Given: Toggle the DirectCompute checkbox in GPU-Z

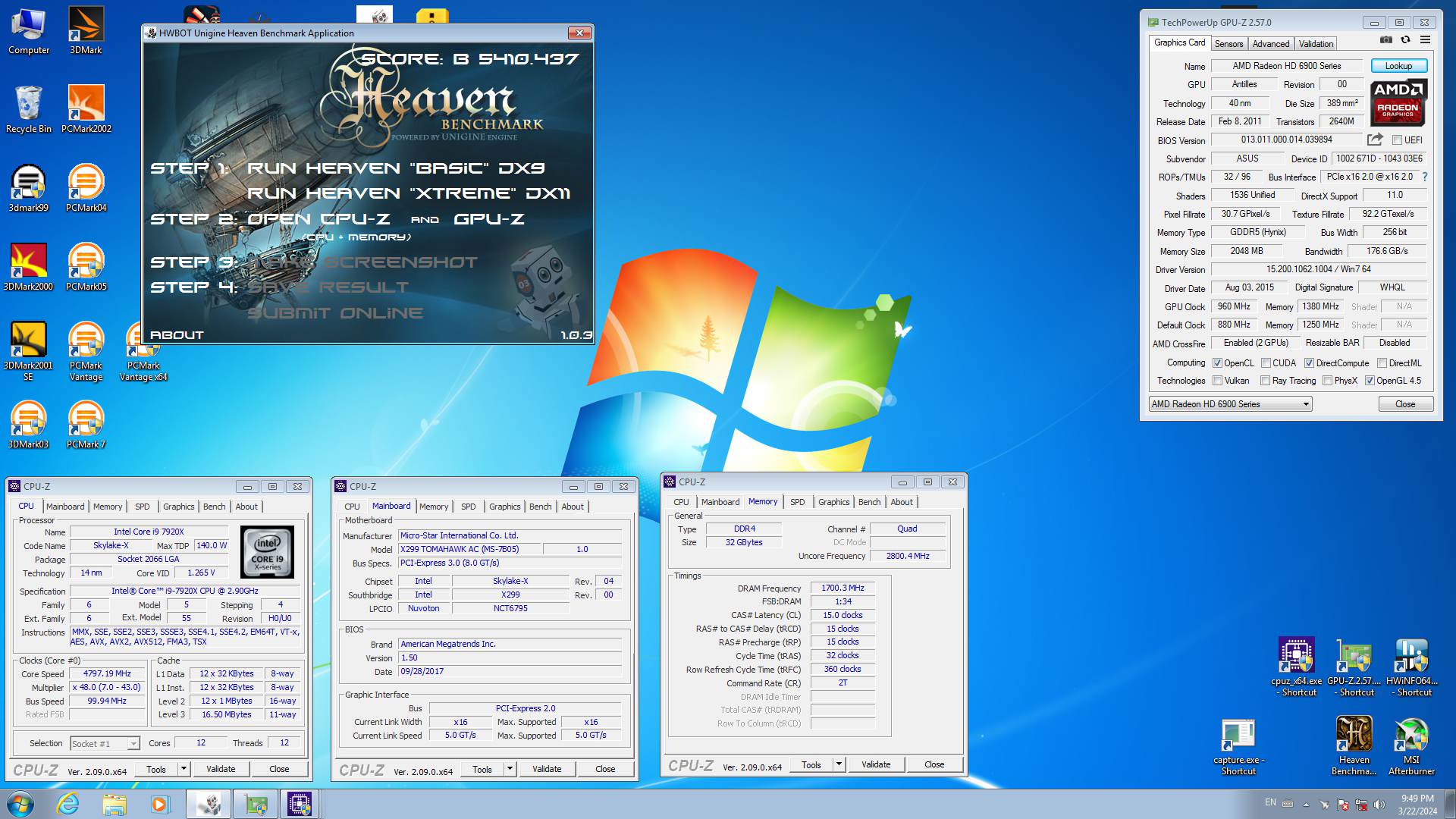Looking at the screenshot, I should 1309,363.
